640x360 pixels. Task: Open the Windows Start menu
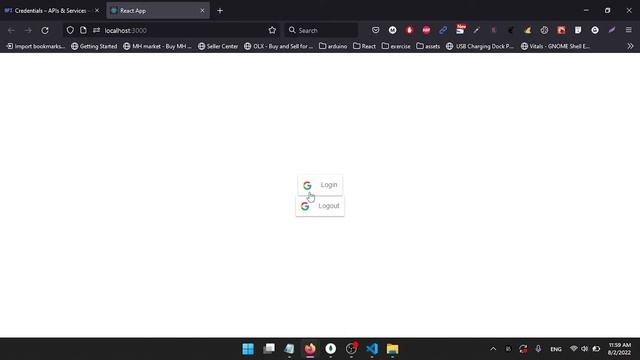pyautogui.click(x=248, y=349)
